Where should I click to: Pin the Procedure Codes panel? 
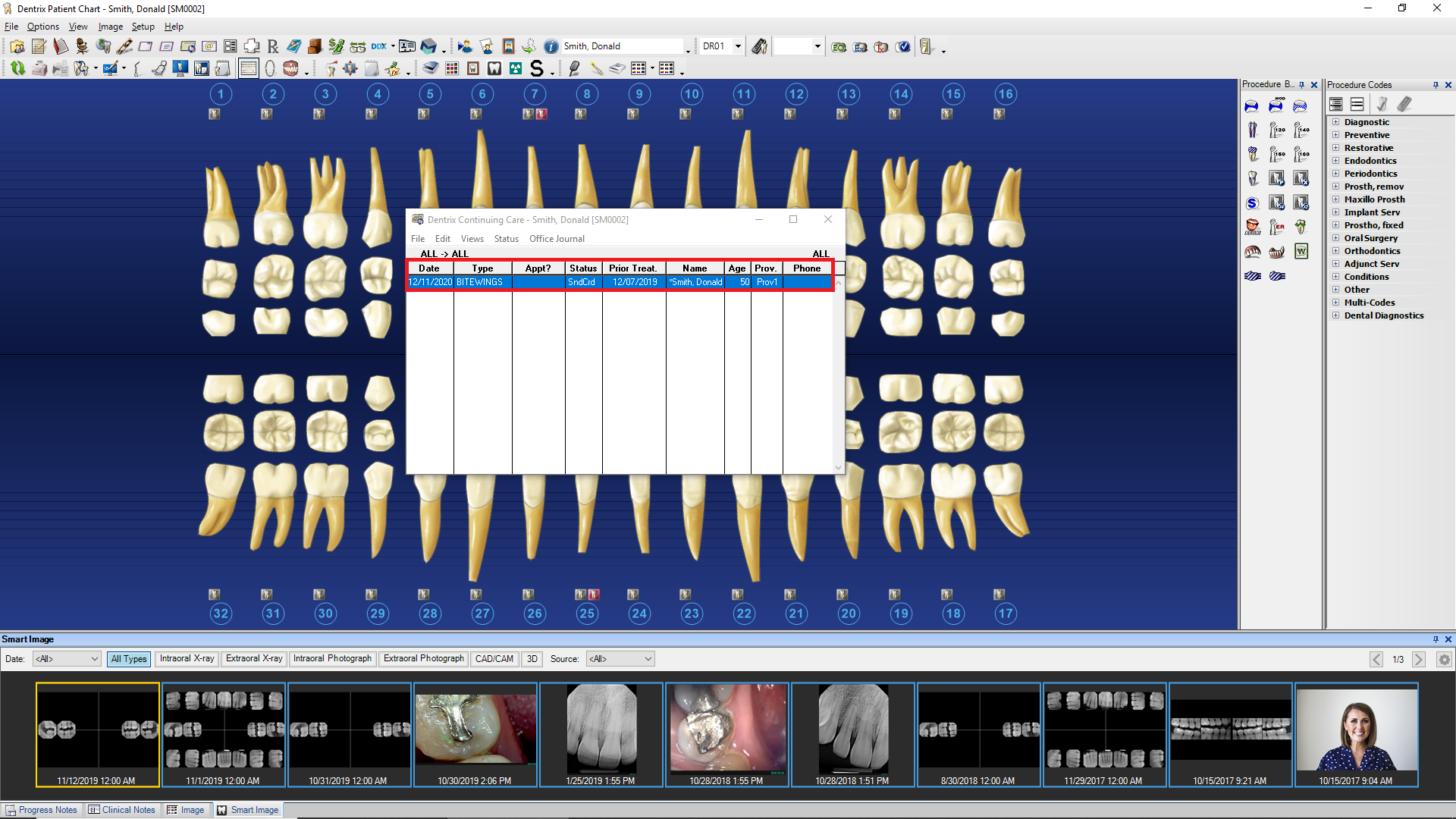[x=1435, y=85]
